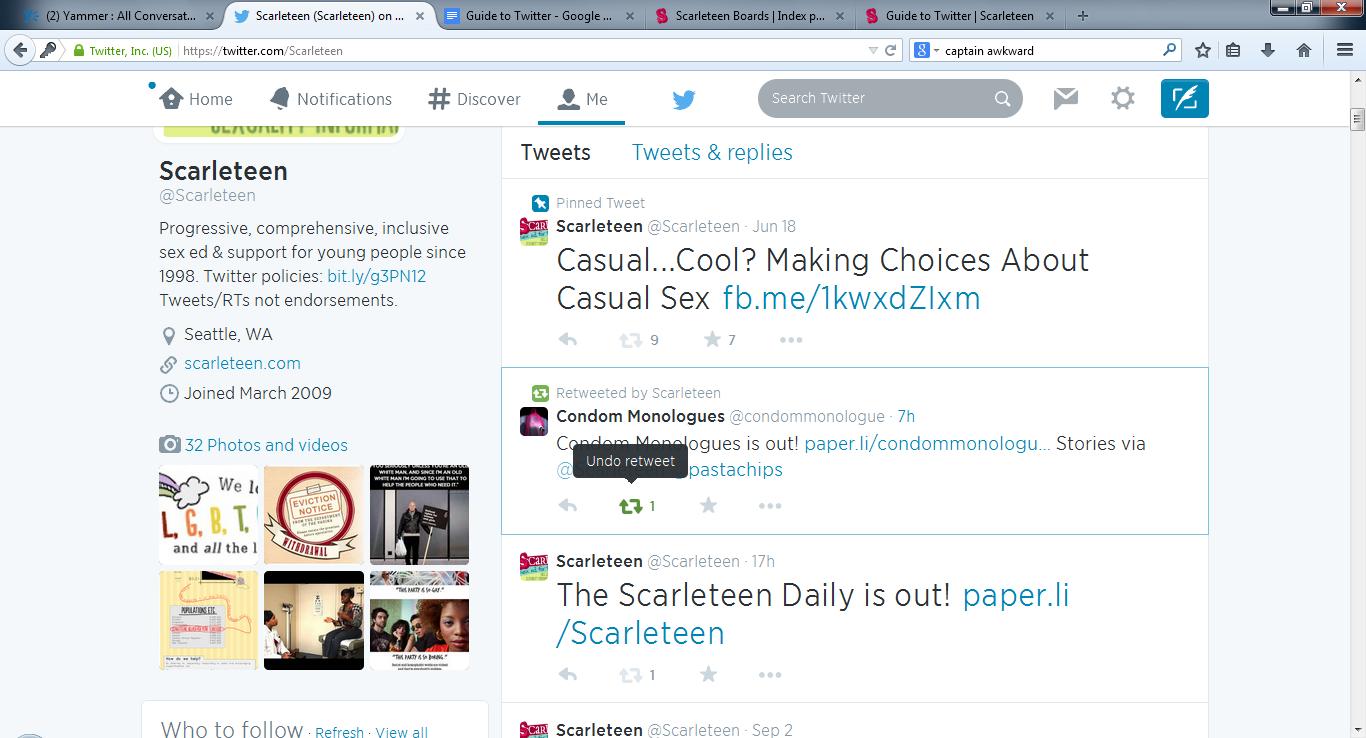Switch to Yammer browser tab

coord(122,16)
